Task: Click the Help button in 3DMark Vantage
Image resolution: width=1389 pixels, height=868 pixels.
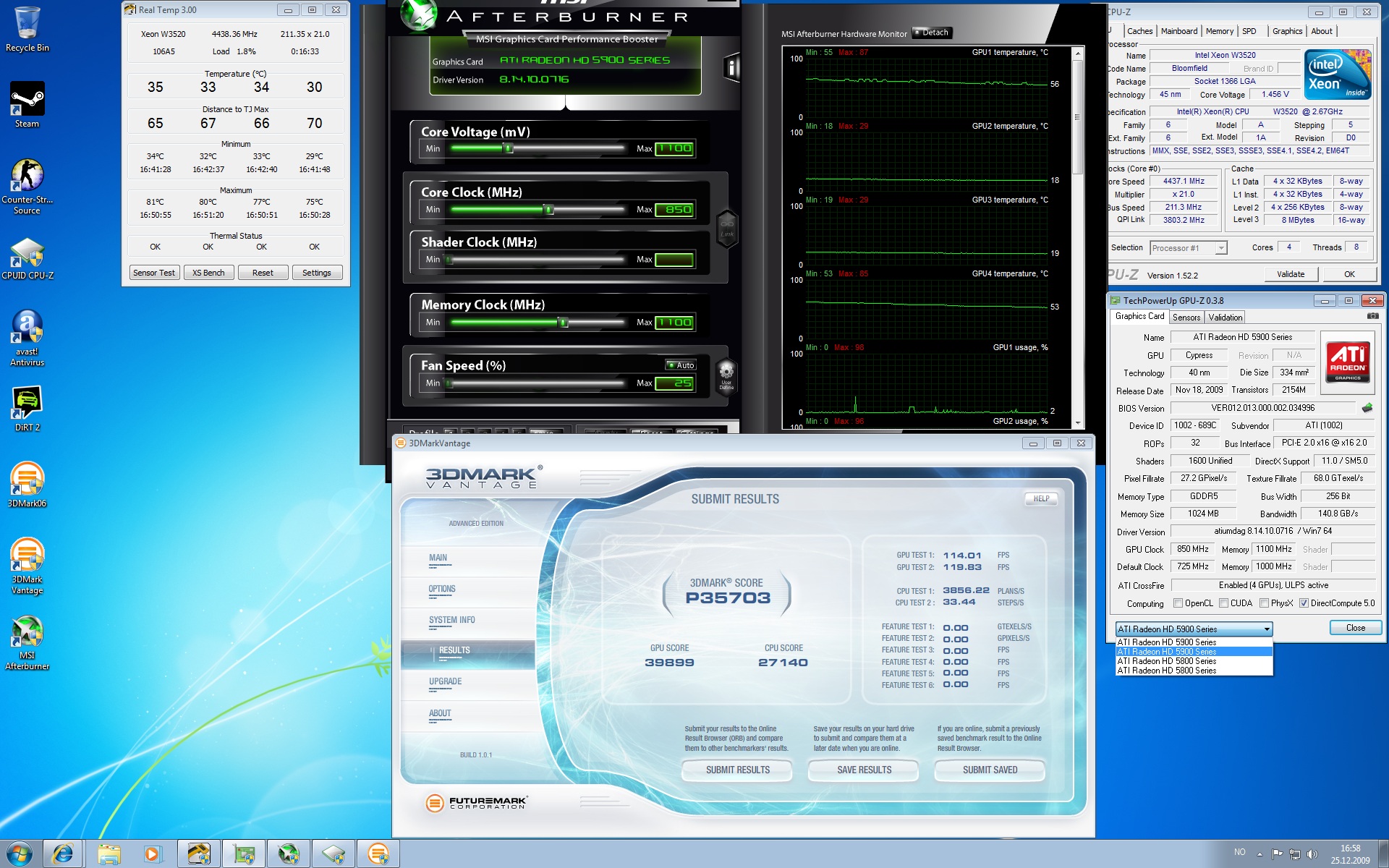Action: pos(1041,498)
